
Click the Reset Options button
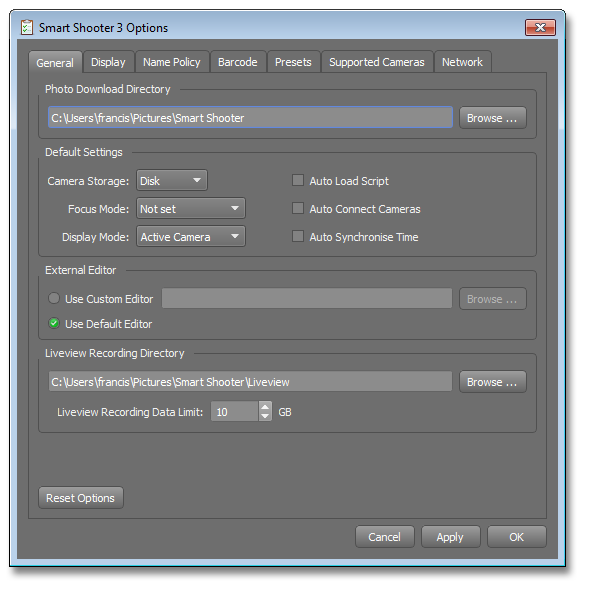81,498
